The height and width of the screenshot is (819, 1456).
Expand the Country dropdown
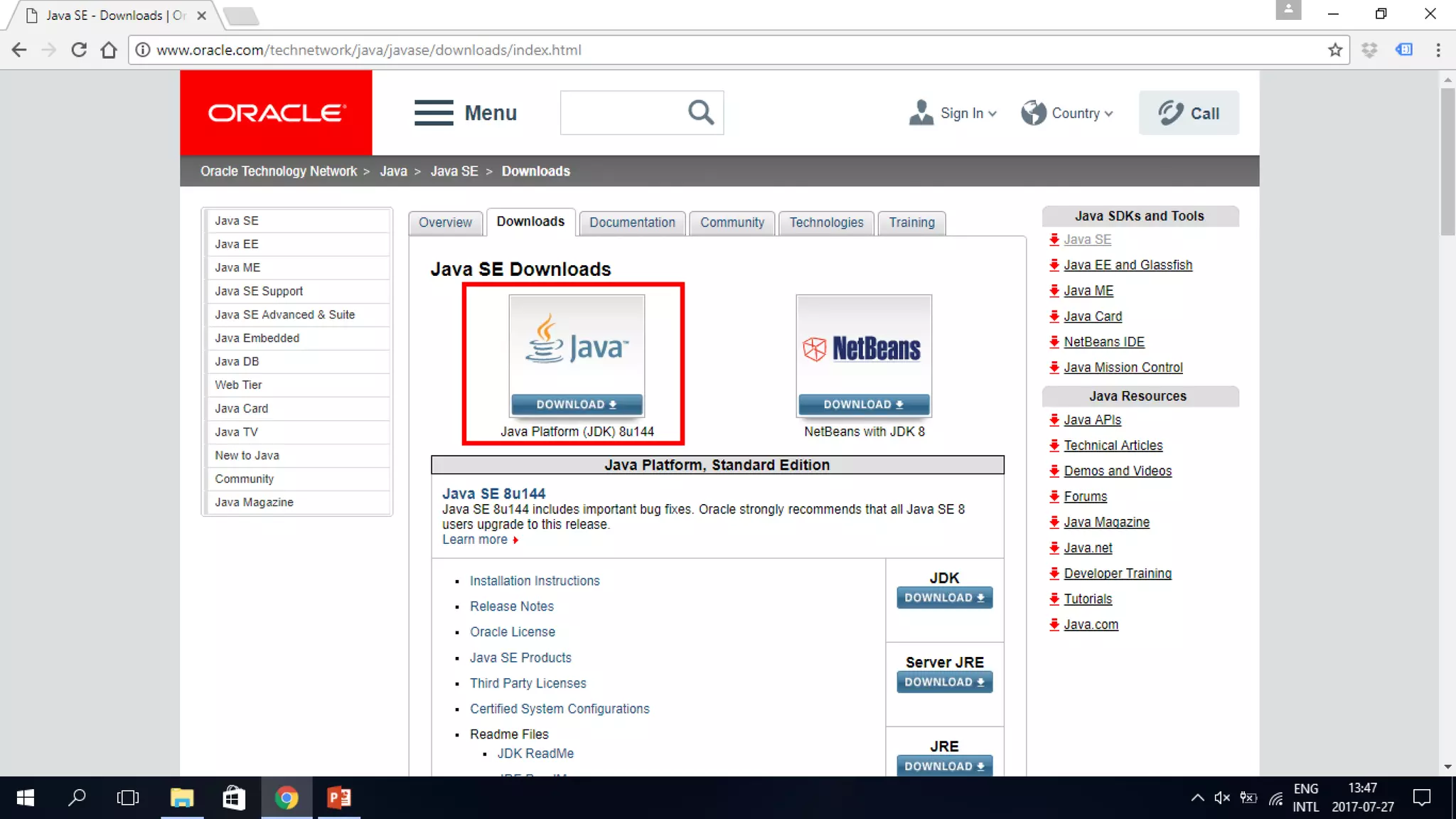(x=1067, y=113)
